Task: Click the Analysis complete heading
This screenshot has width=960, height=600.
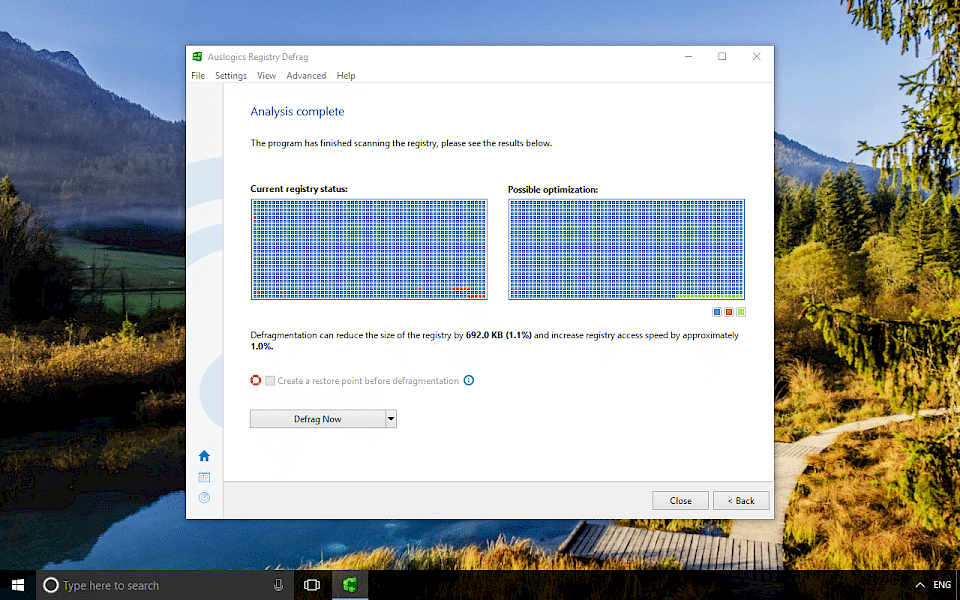Action: coord(298,111)
